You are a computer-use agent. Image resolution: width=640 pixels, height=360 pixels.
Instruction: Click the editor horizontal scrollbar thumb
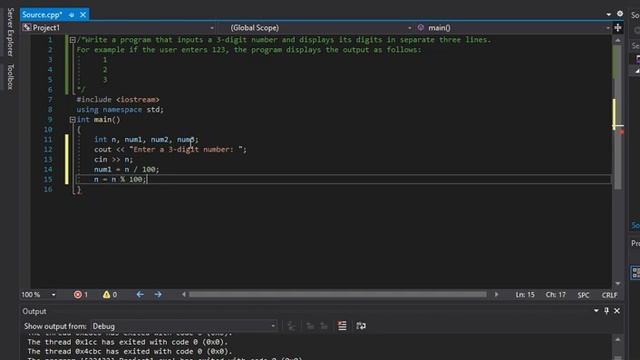(338, 294)
